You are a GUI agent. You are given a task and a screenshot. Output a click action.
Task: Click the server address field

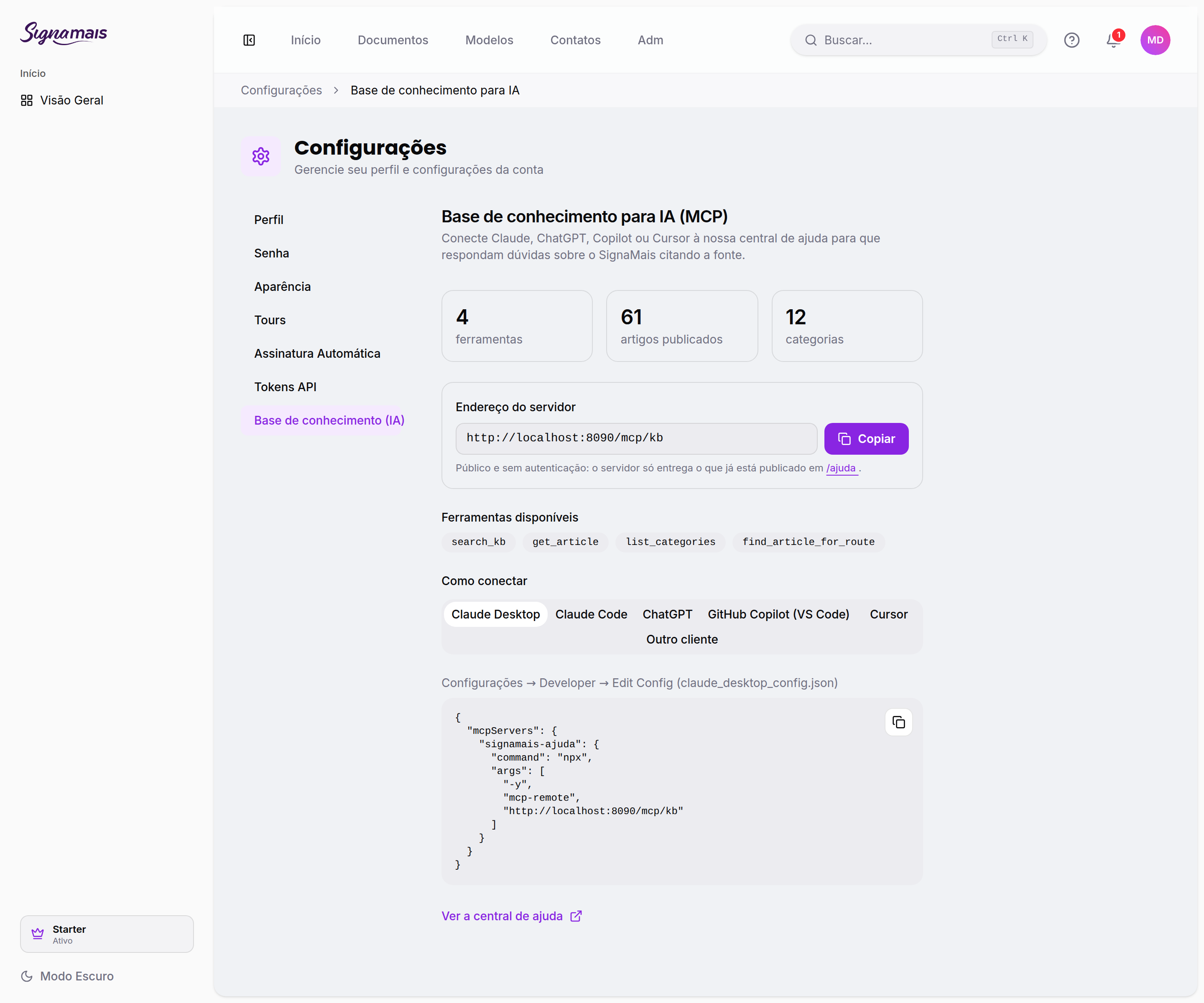click(636, 438)
